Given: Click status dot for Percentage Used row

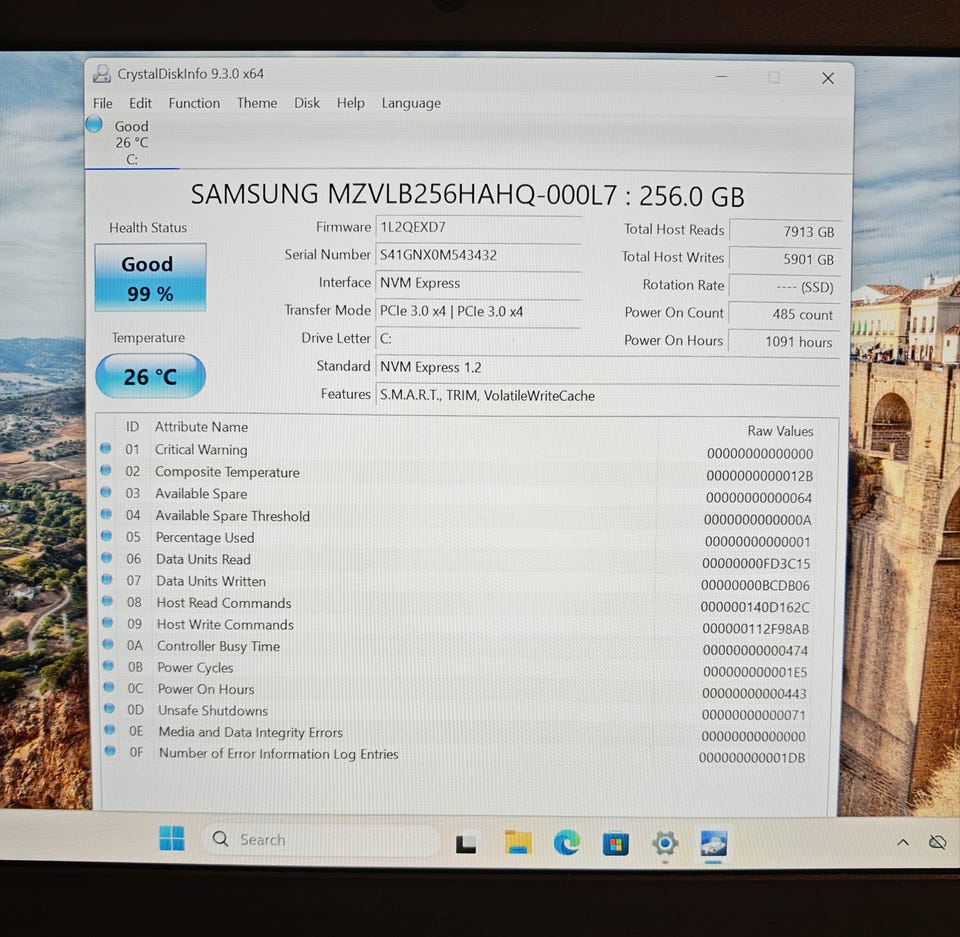Looking at the screenshot, I should click(x=107, y=536).
